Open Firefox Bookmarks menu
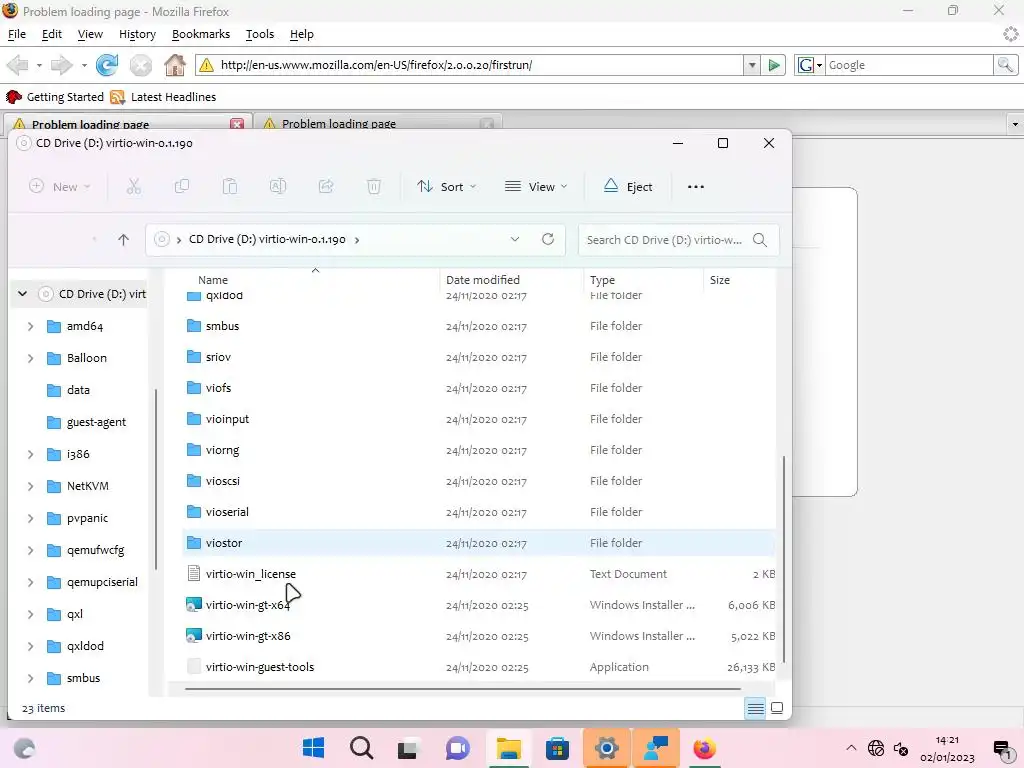 200,34
